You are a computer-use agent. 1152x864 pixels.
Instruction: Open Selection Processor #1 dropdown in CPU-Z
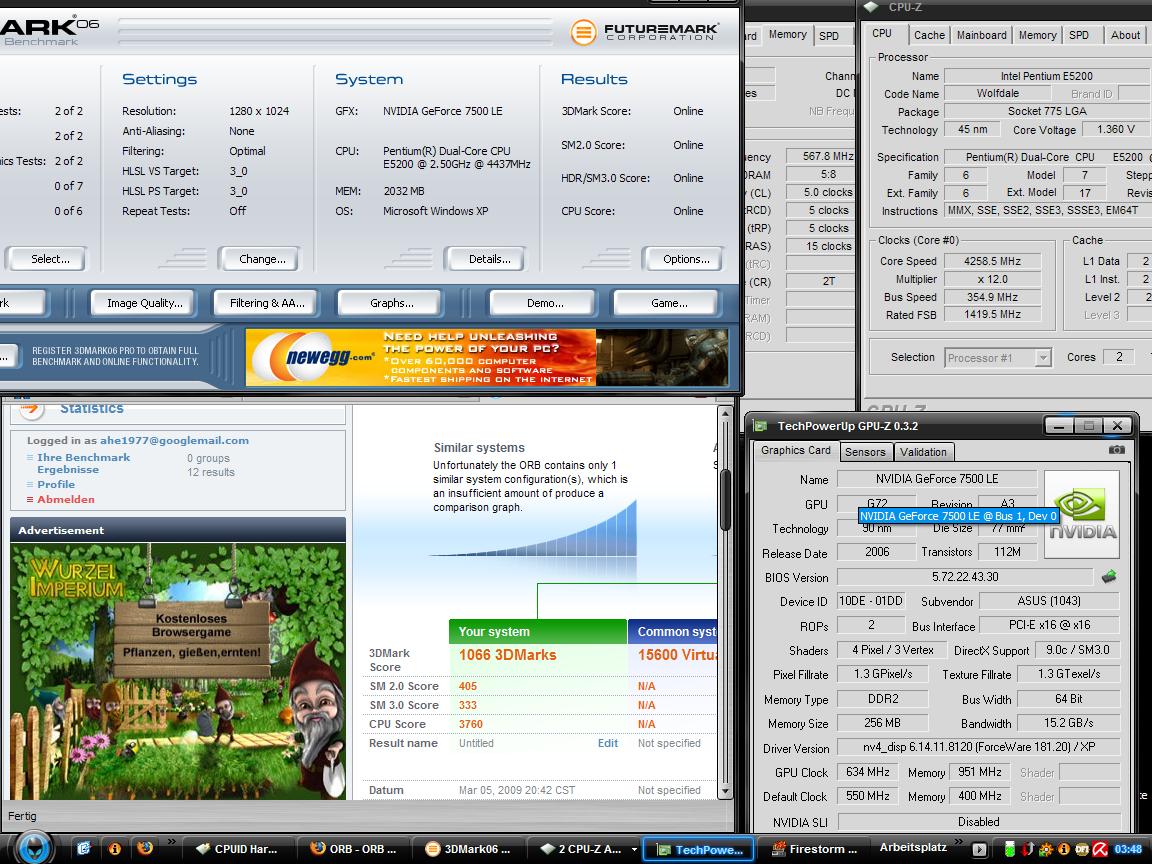click(x=1043, y=358)
